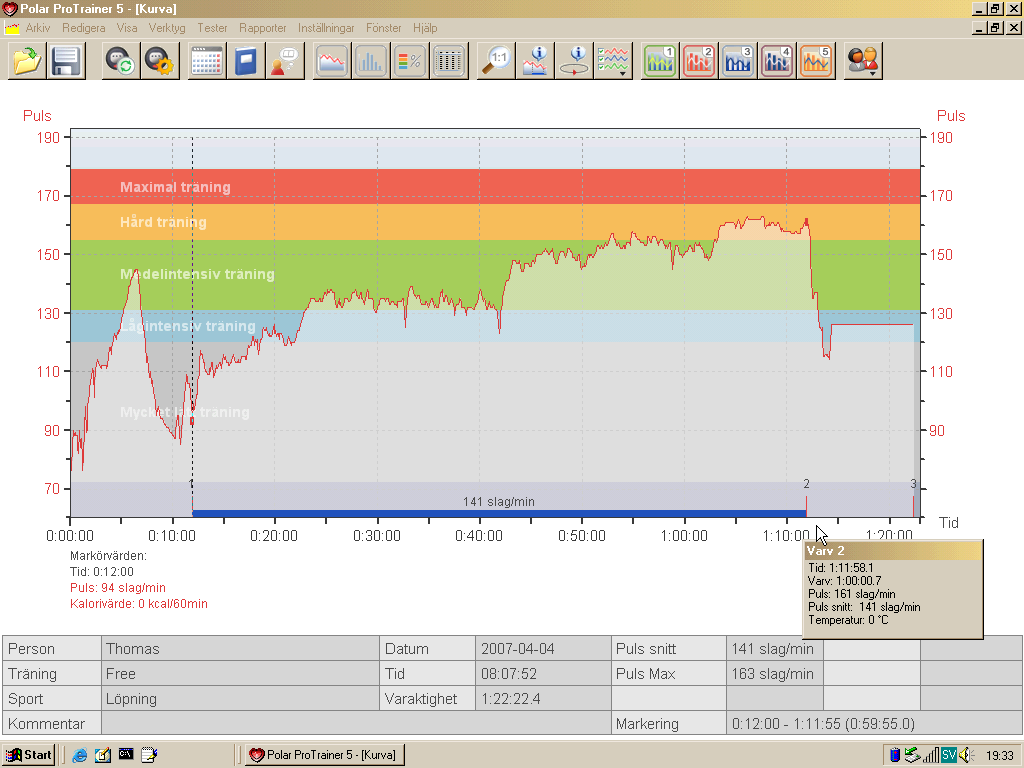Click lap marker 3 on the timeline

tap(913, 485)
